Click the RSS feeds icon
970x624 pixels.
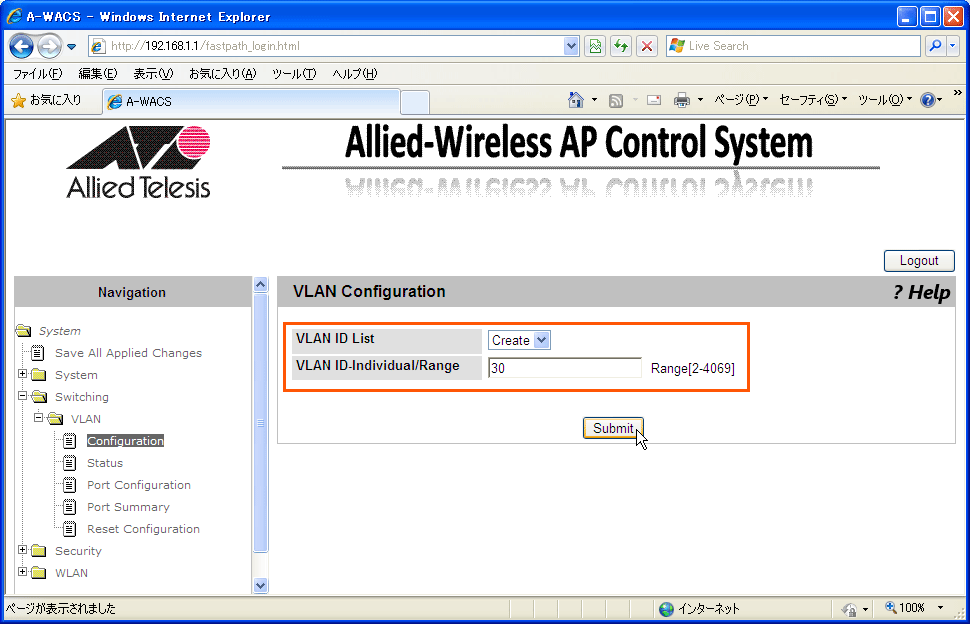coord(616,100)
